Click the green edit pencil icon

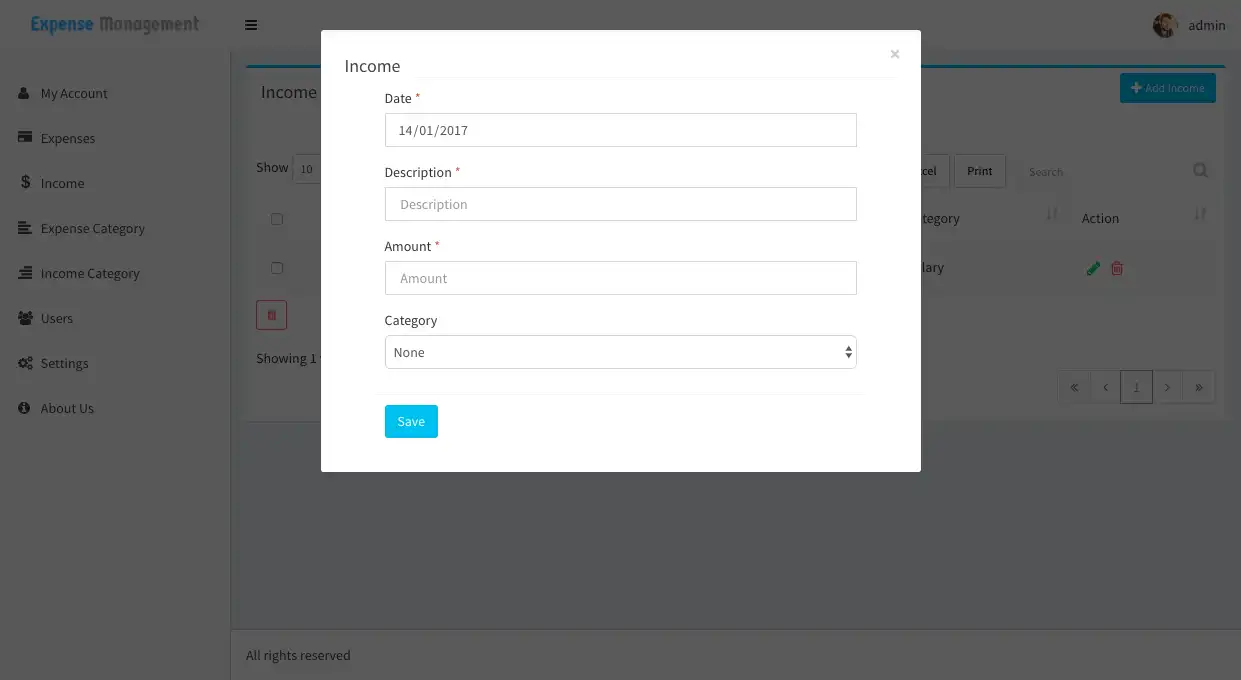pyautogui.click(x=1093, y=268)
